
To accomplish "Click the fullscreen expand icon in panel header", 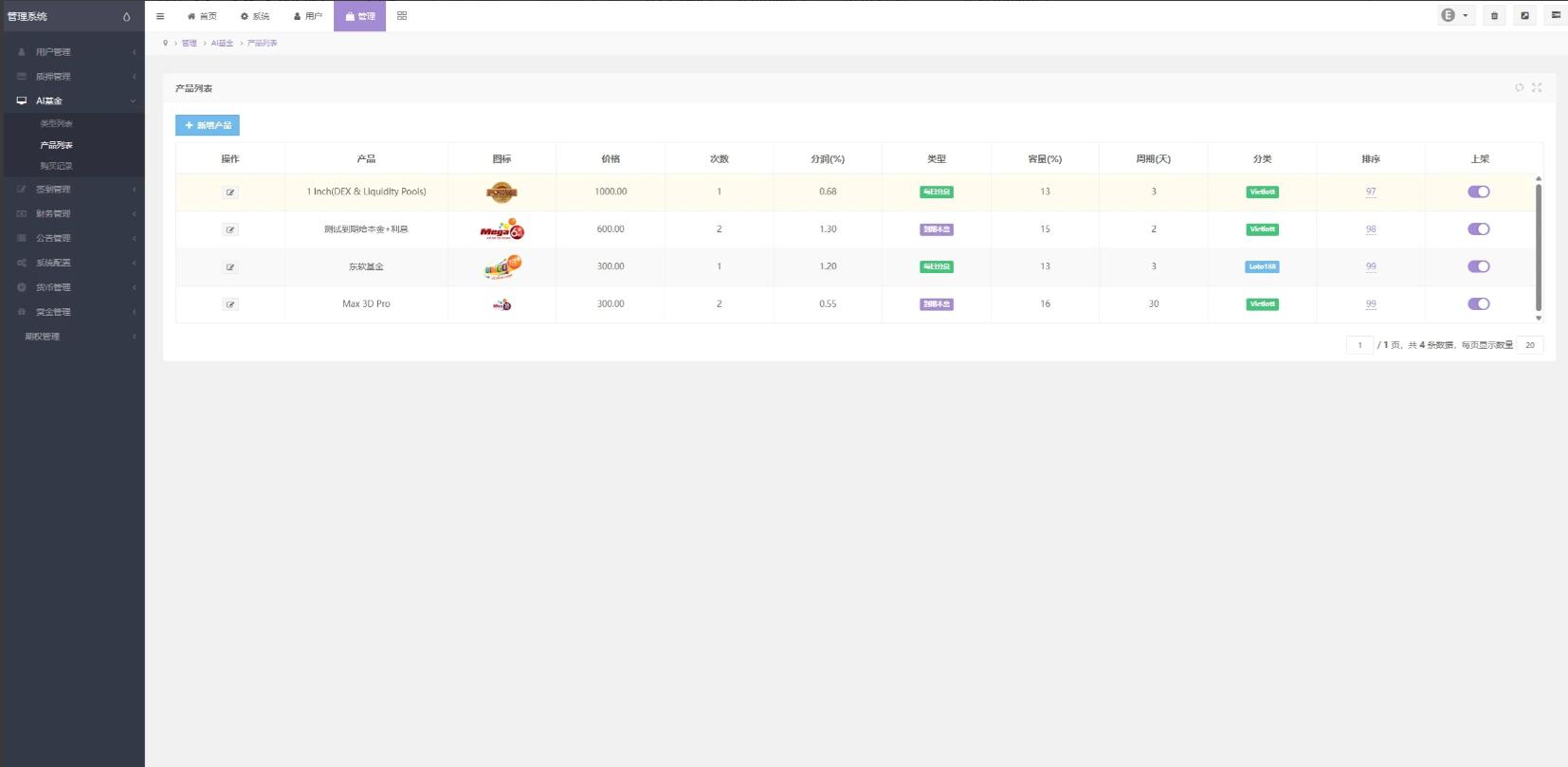I will point(1537,87).
